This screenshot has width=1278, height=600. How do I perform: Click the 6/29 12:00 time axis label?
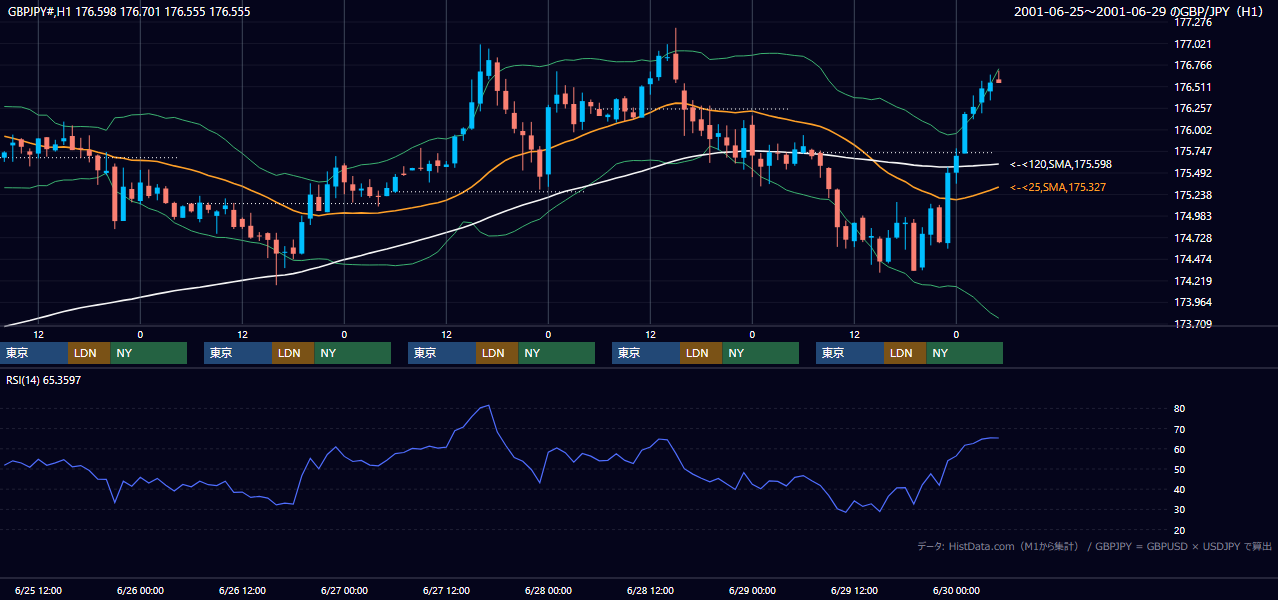pos(853,590)
